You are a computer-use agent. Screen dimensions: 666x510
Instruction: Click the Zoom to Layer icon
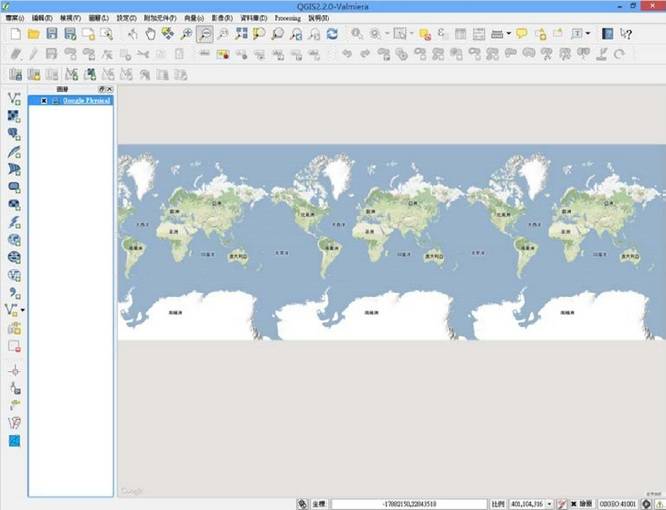coord(277,34)
